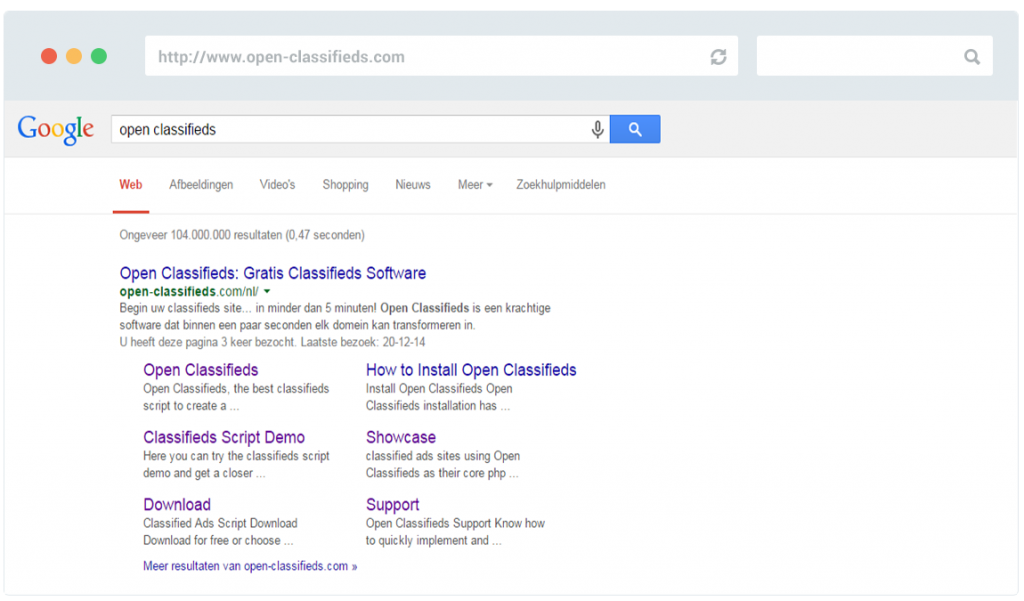Open the Nieuws tab
Screen dimensions: 1024x601
click(413, 185)
